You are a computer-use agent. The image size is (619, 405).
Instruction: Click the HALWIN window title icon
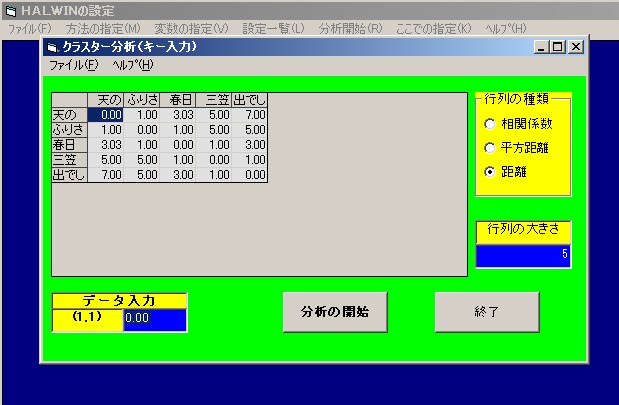point(11,11)
